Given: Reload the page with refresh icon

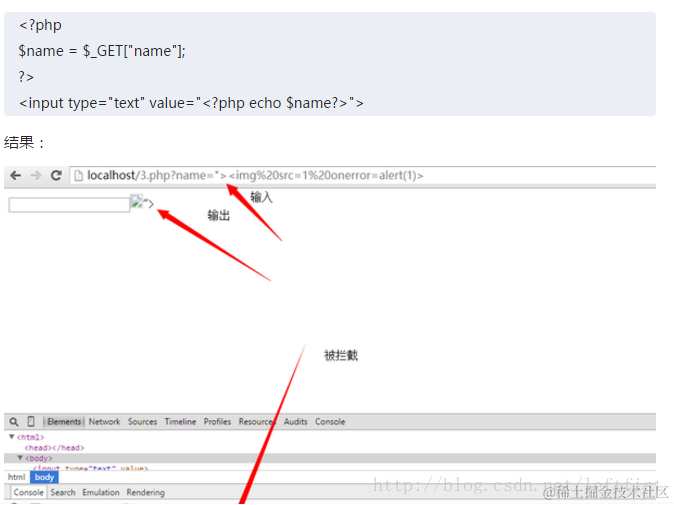Looking at the screenshot, I should [x=56, y=175].
